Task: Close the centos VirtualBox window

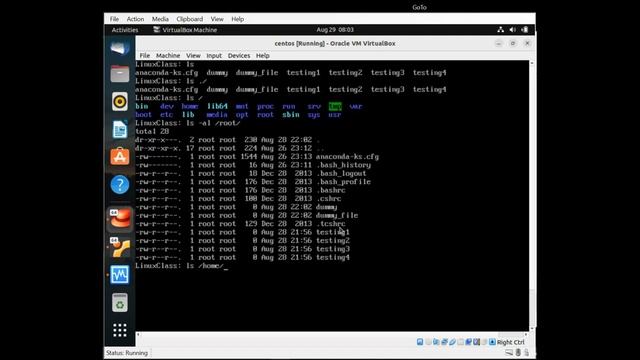Action: tap(527, 43)
